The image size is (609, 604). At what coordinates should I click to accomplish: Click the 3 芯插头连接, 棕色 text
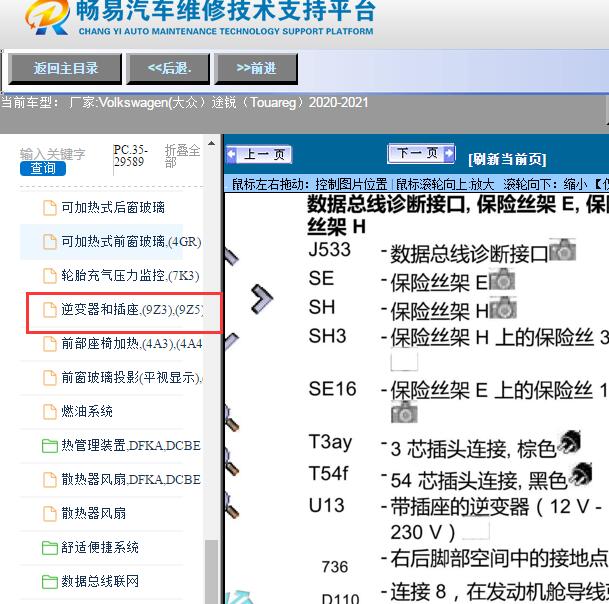click(x=473, y=449)
